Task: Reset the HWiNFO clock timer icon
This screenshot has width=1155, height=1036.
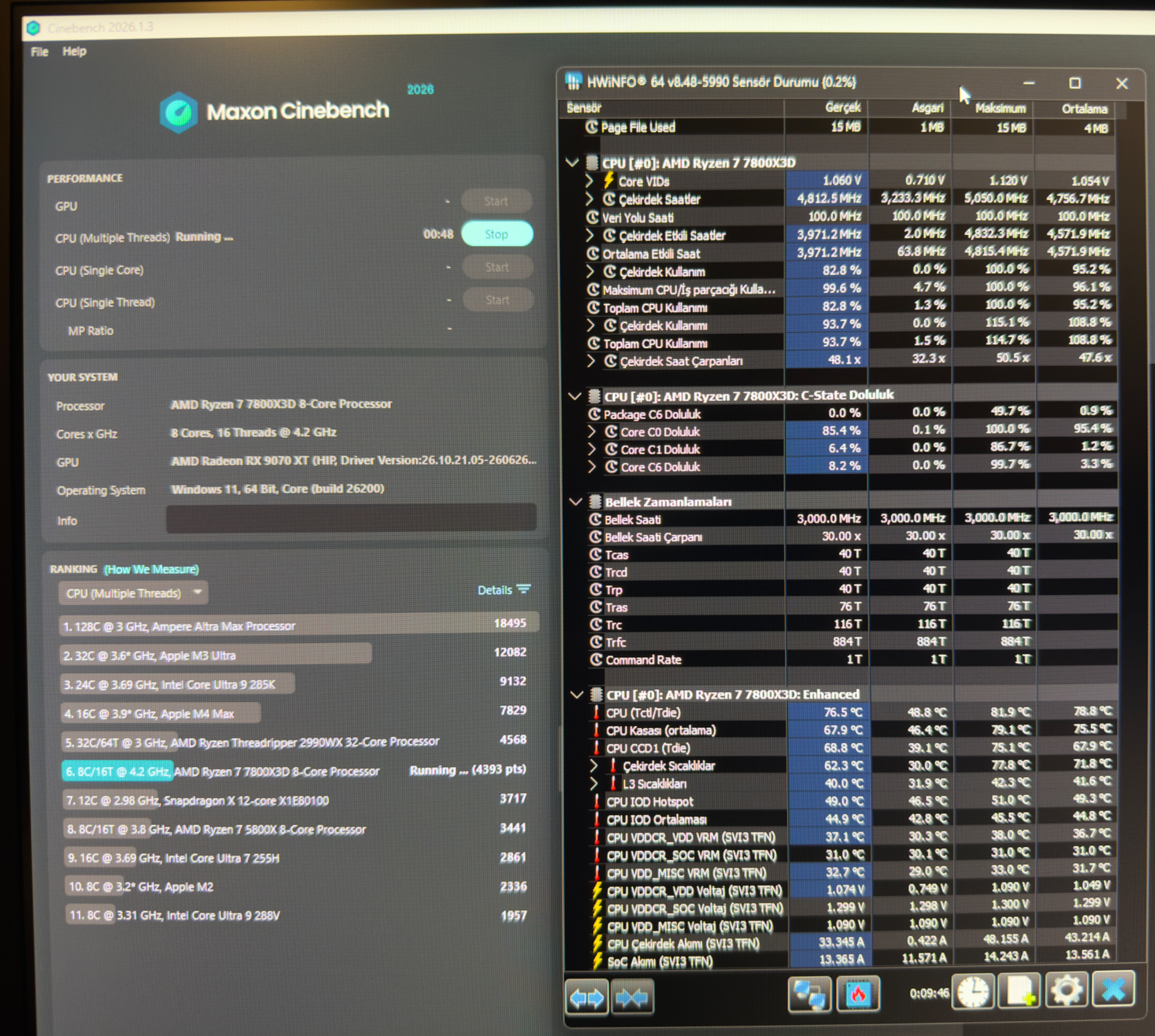Action: [x=973, y=991]
